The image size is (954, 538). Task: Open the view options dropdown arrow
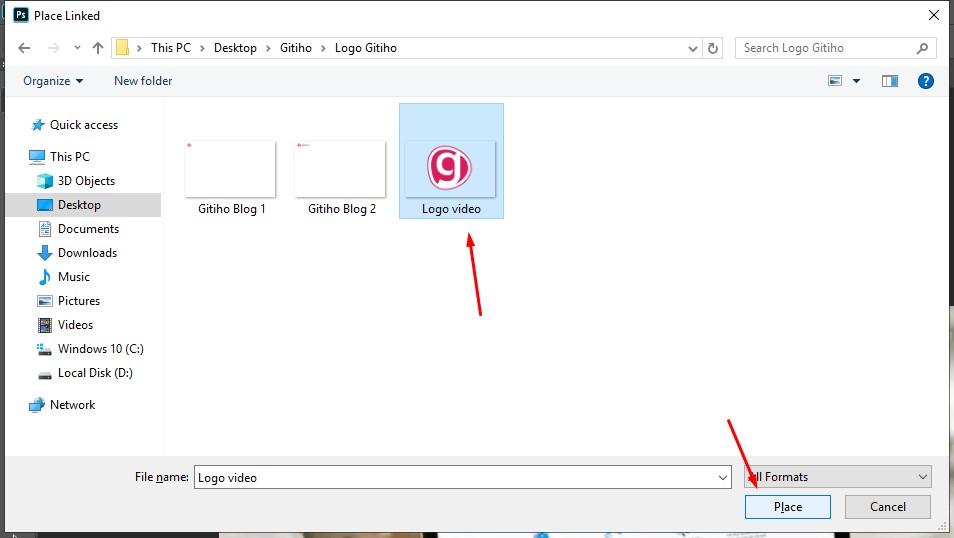point(856,81)
